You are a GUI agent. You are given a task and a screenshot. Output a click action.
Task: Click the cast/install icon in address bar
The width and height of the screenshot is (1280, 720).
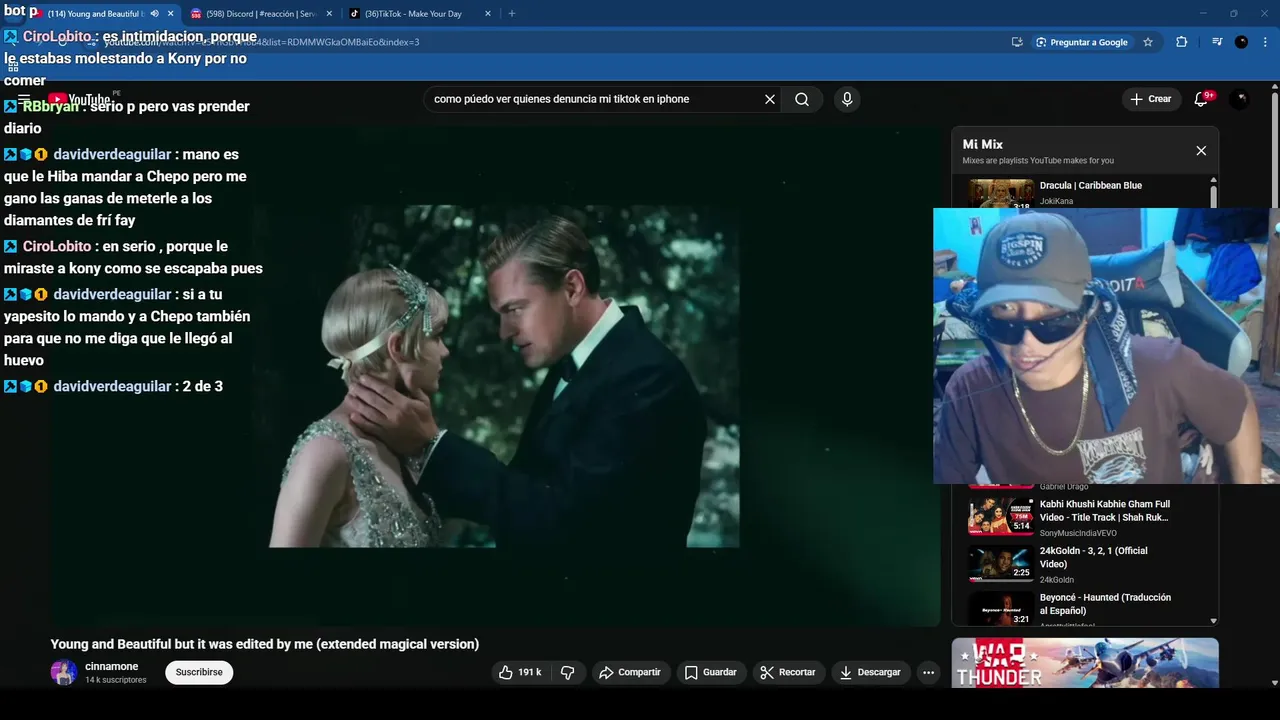1017,42
